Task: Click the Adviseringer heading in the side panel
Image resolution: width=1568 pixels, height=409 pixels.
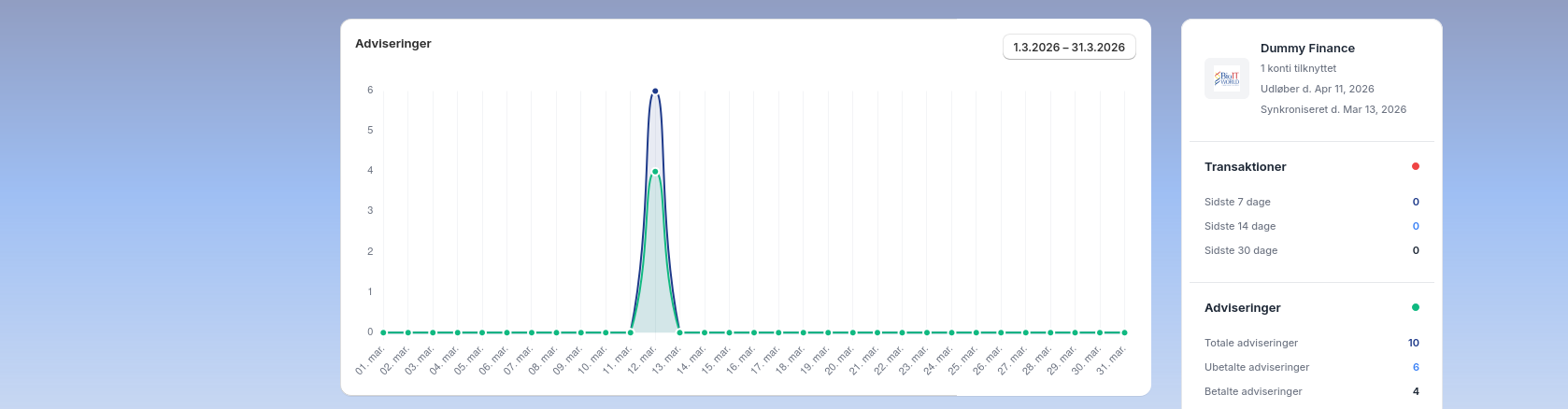Action: click(1242, 308)
